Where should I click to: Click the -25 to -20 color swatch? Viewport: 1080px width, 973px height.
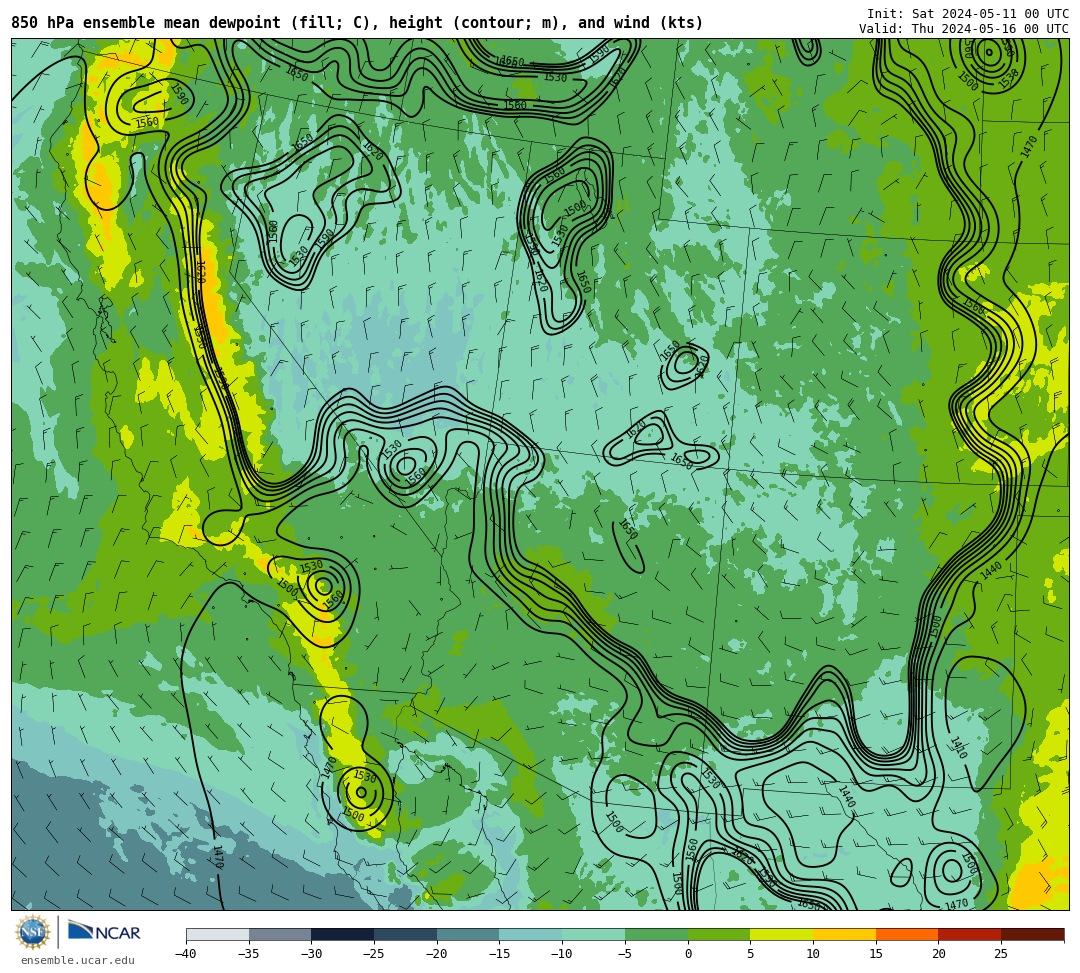pyautogui.click(x=406, y=934)
